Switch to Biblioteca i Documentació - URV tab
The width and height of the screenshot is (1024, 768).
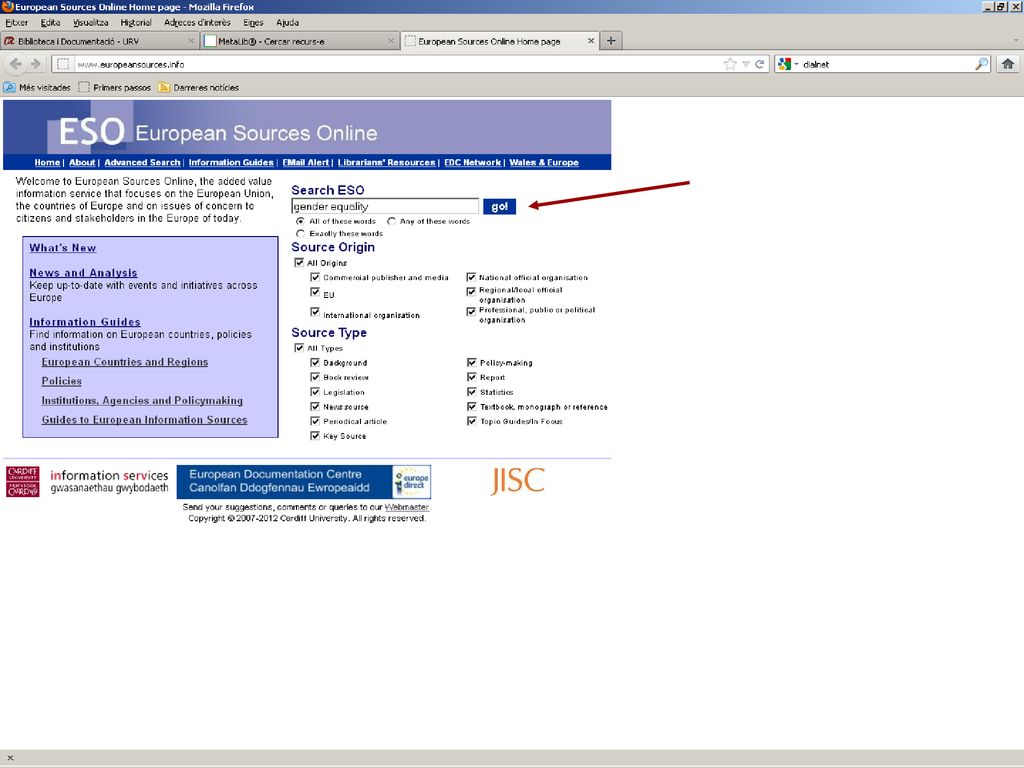(100, 40)
